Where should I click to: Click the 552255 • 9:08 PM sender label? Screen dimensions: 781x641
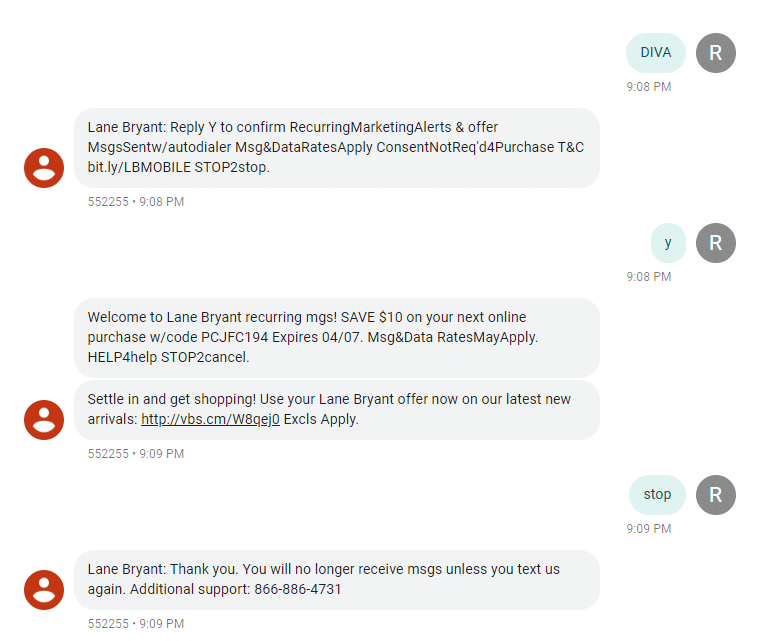pos(136,202)
